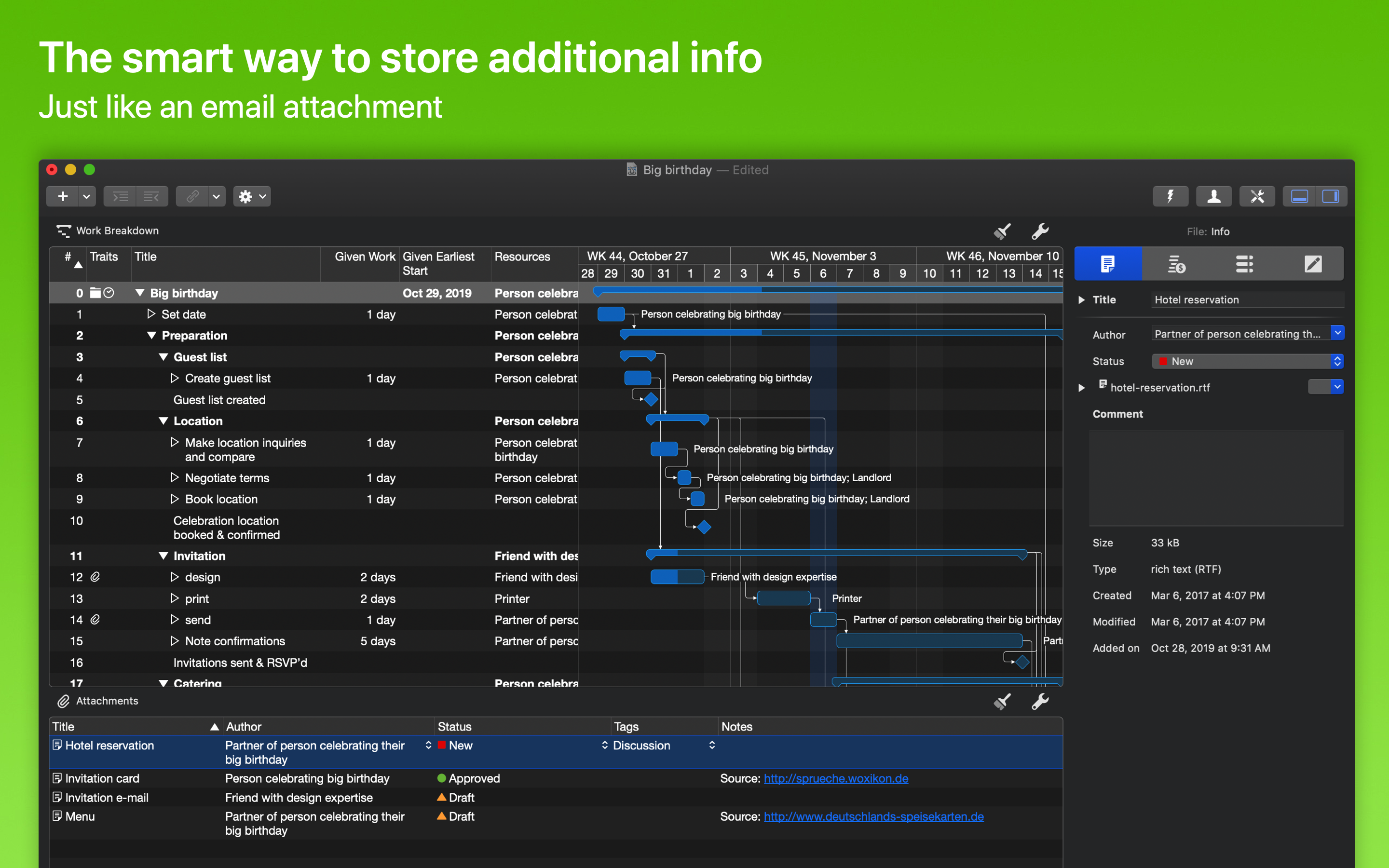
Task: Click the add item plus button
Action: tap(63, 196)
